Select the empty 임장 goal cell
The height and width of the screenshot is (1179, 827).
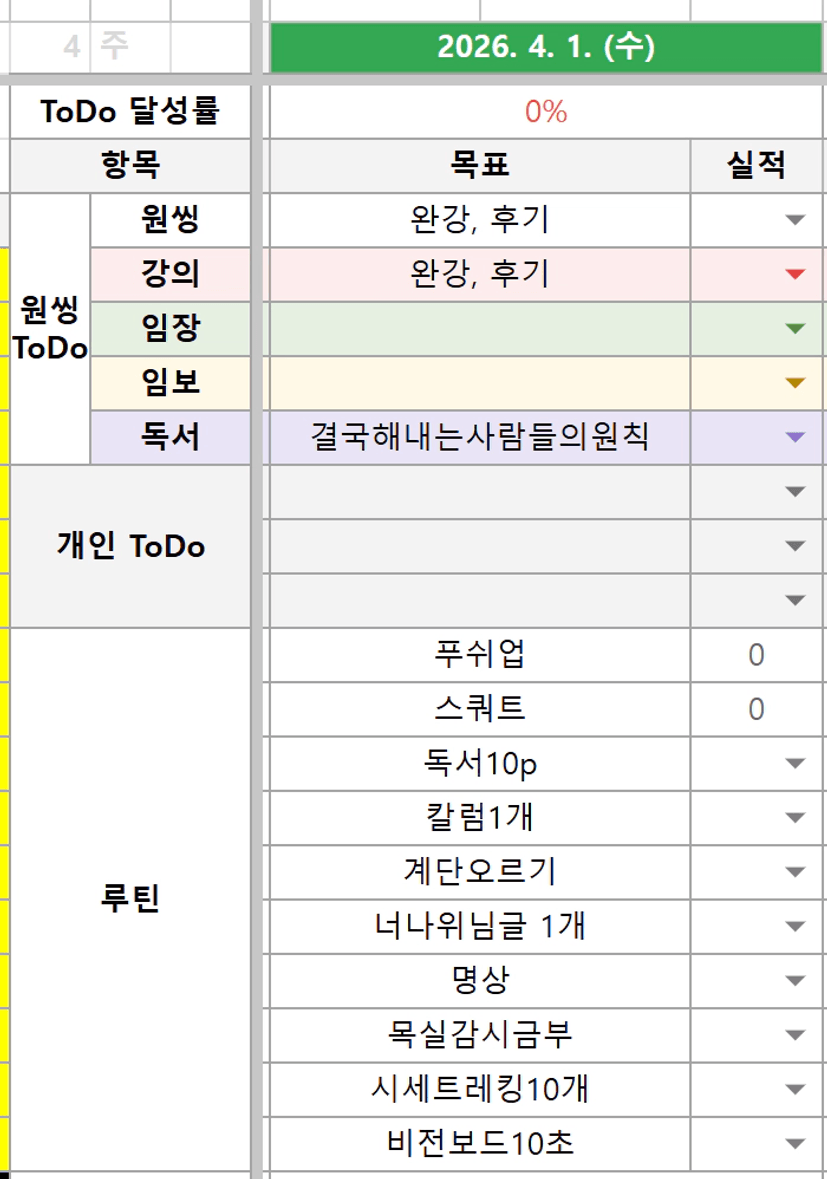(480, 328)
